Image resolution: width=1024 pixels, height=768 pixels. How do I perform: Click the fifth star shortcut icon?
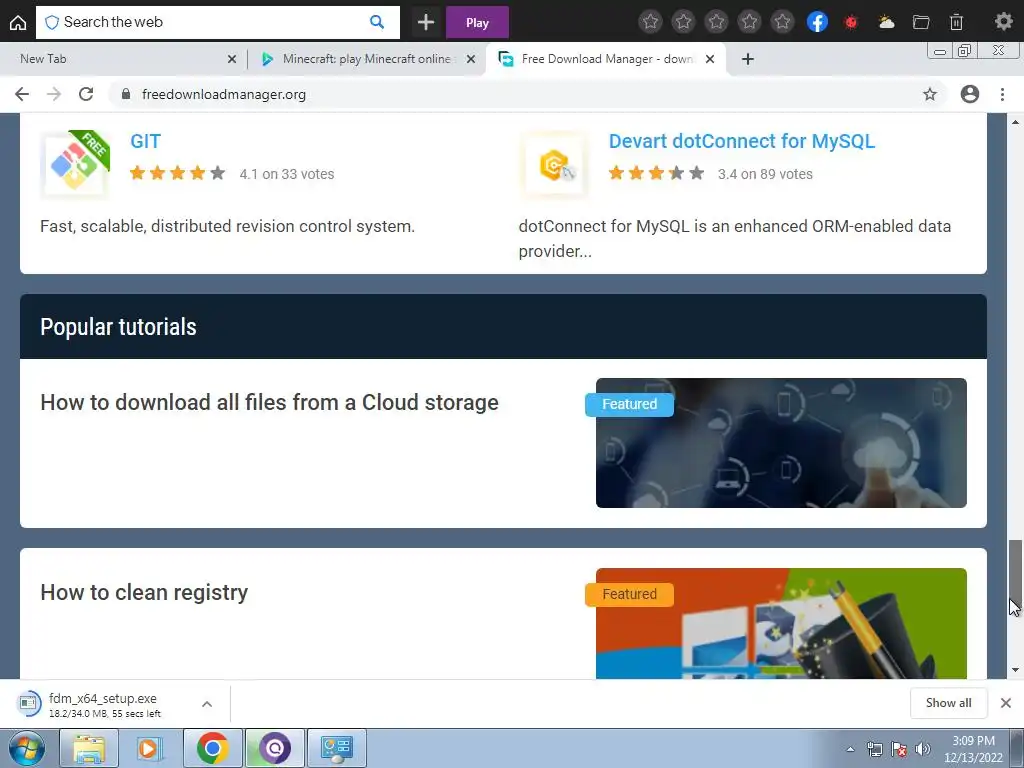782,22
